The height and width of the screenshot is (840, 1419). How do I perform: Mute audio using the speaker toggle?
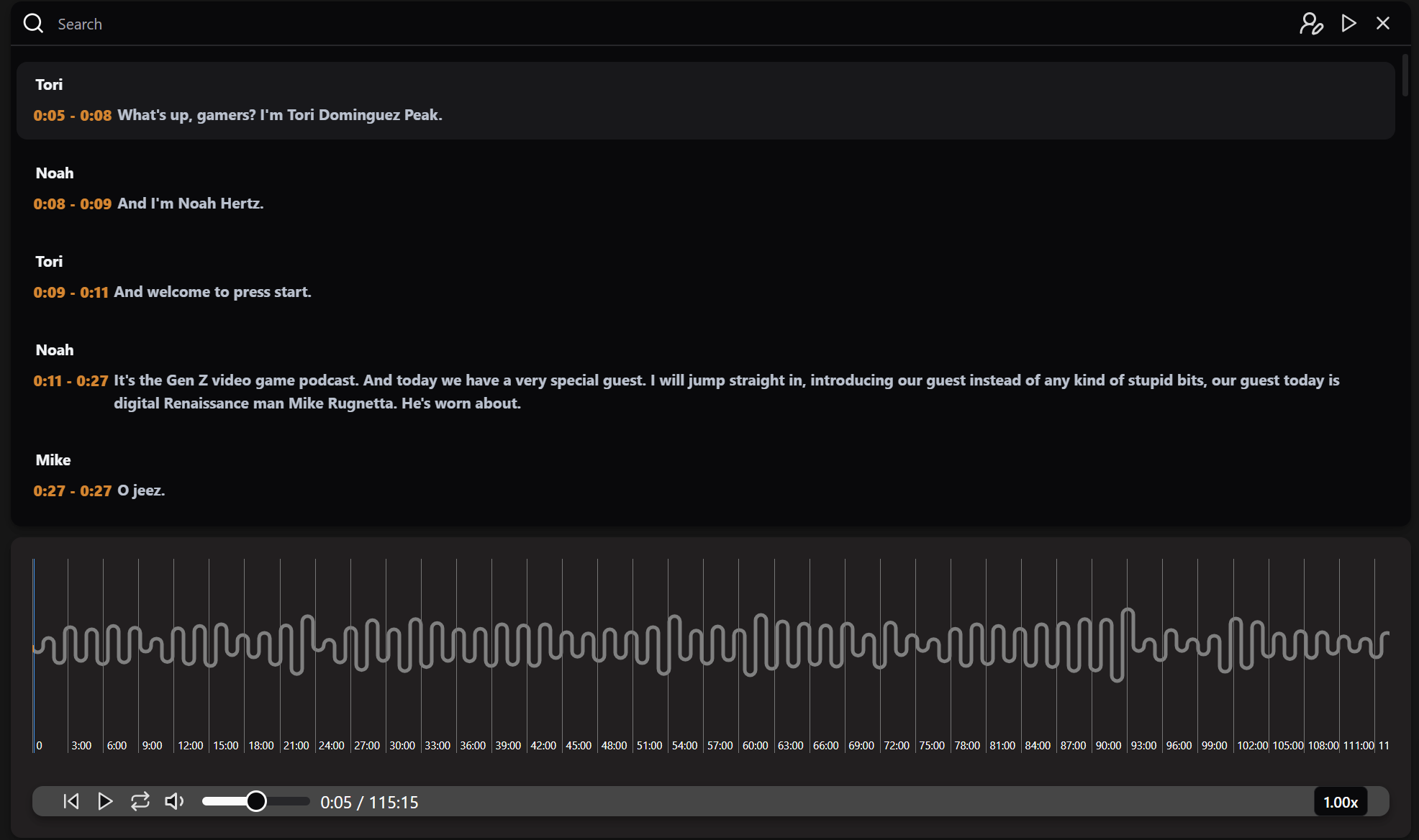point(174,801)
